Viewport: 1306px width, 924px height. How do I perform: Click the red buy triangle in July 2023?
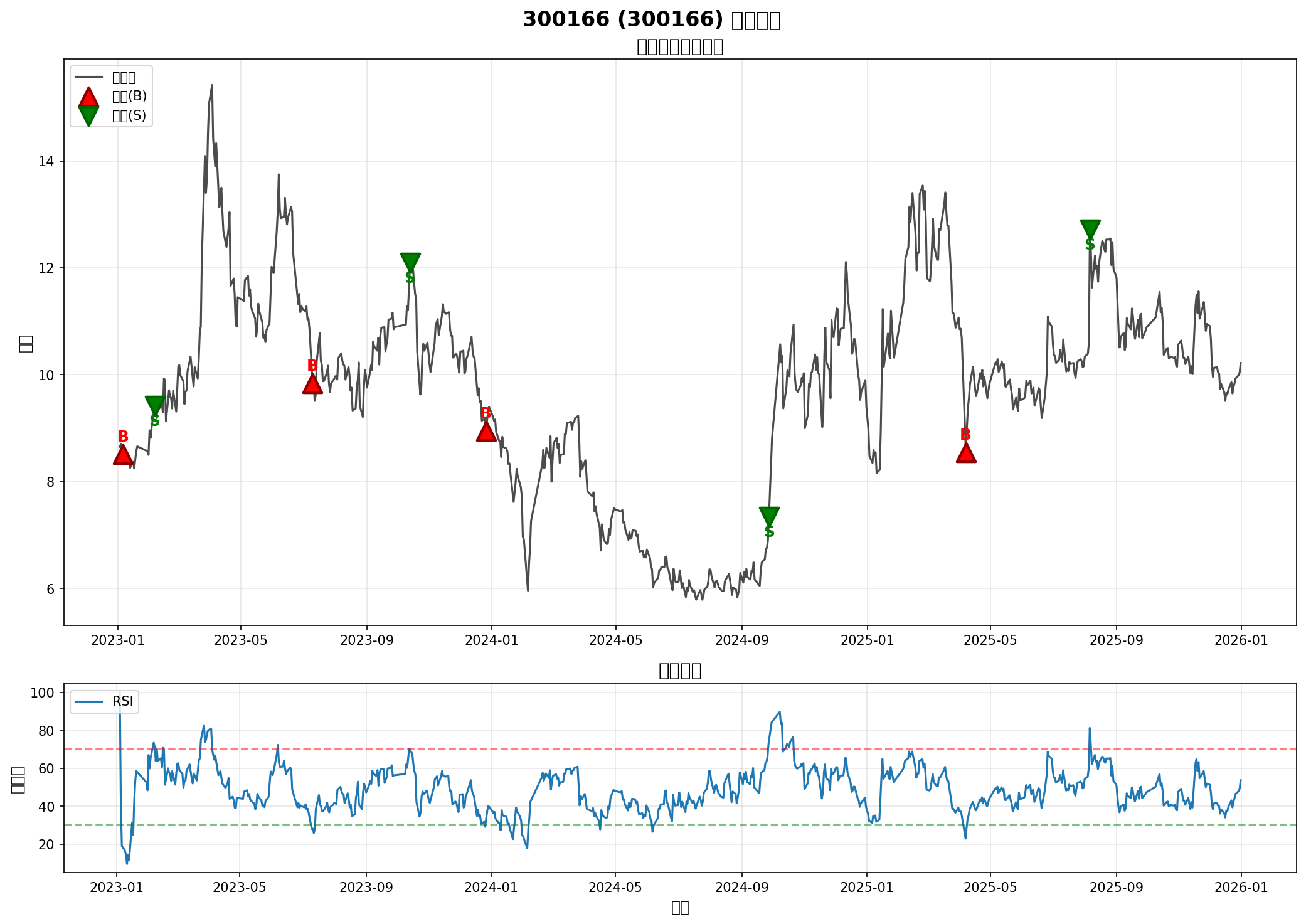pyautogui.click(x=312, y=384)
